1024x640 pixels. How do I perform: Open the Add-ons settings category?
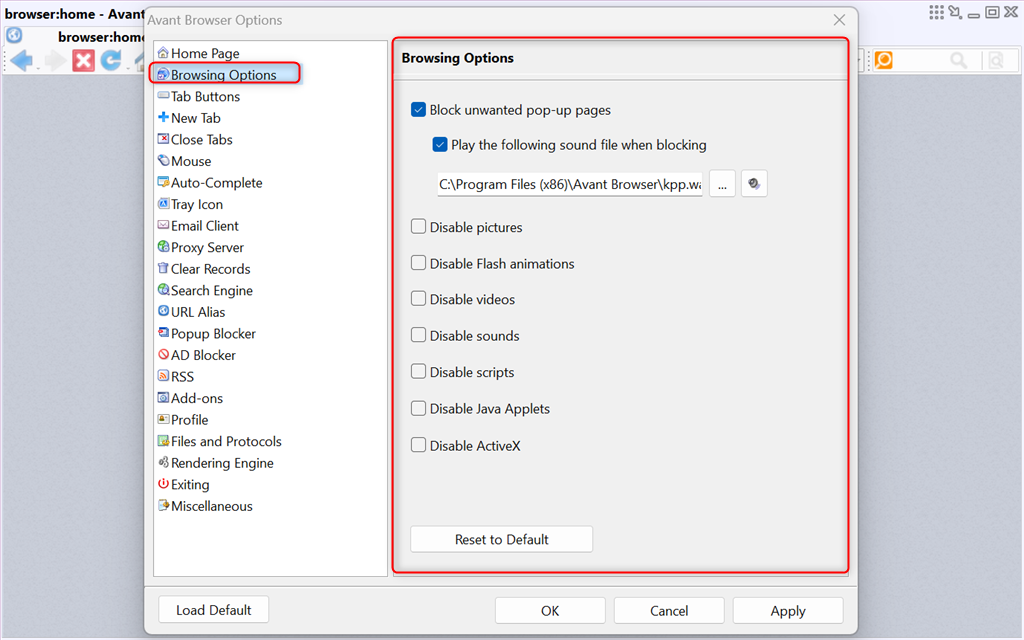190,398
